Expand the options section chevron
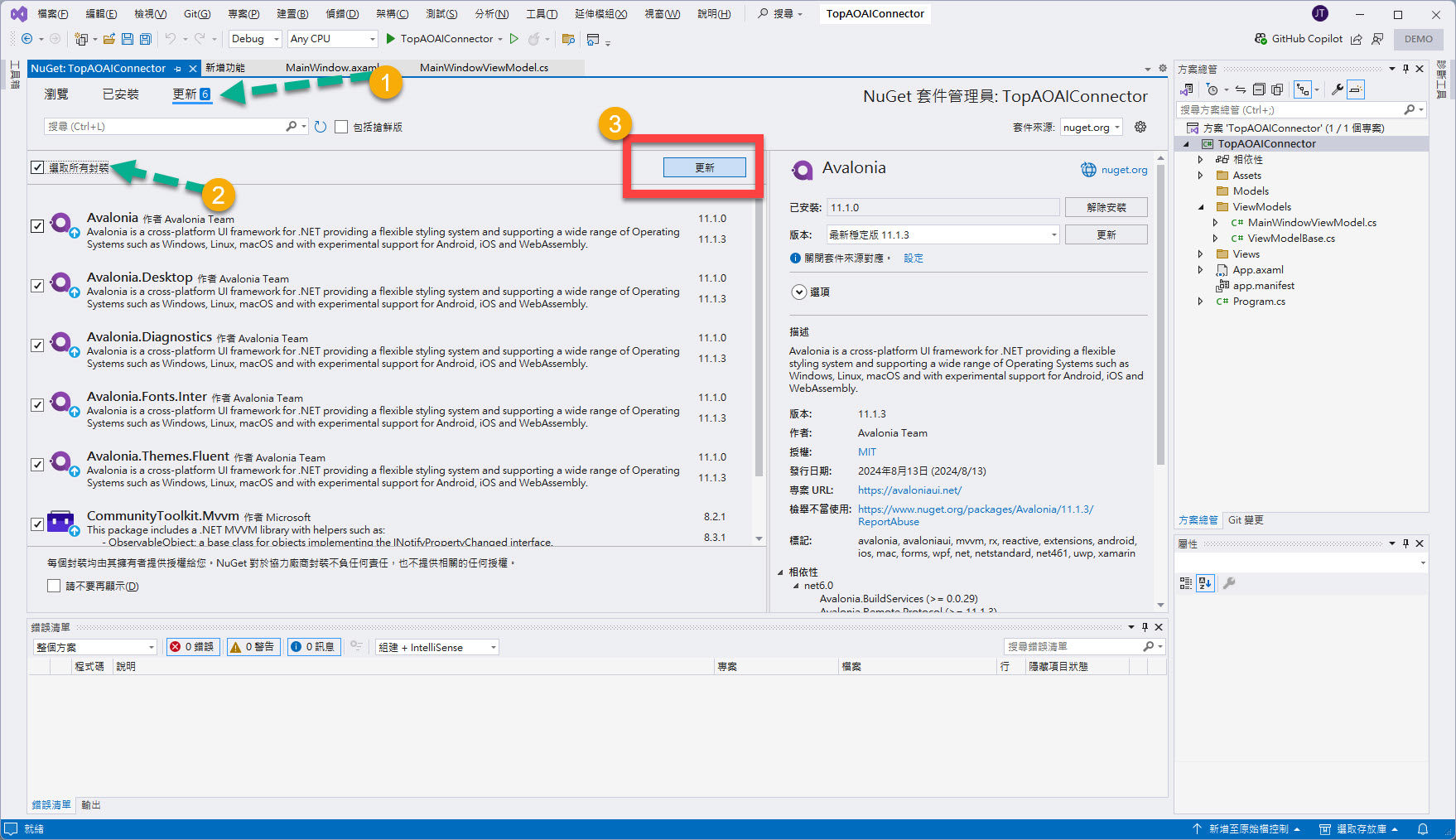Screen dimensions: 1456x840 coord(799,292)
